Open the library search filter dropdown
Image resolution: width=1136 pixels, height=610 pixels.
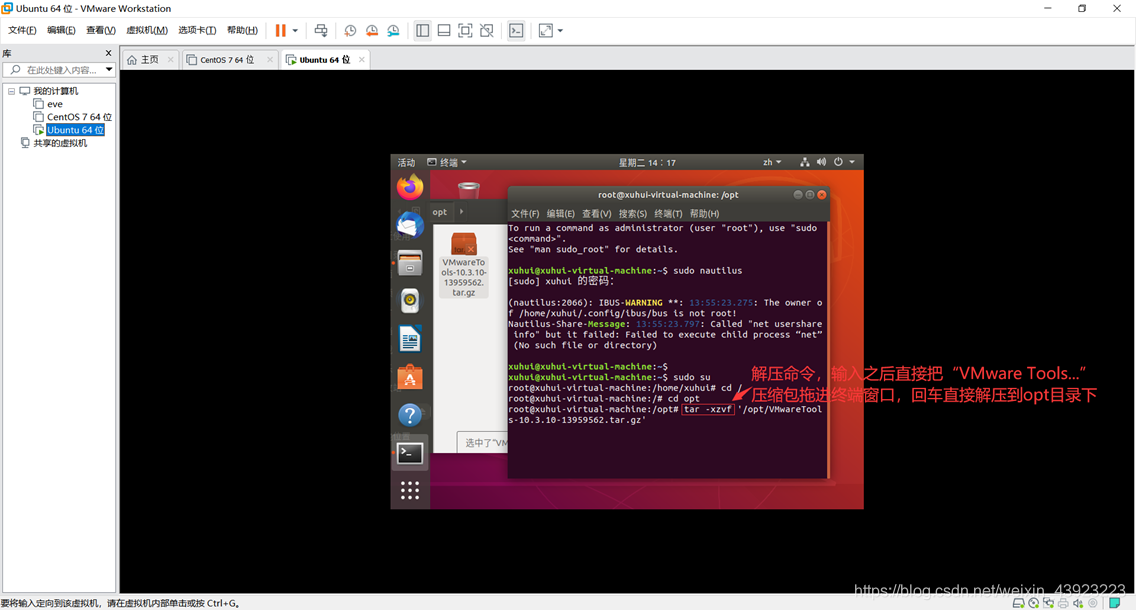109,70
